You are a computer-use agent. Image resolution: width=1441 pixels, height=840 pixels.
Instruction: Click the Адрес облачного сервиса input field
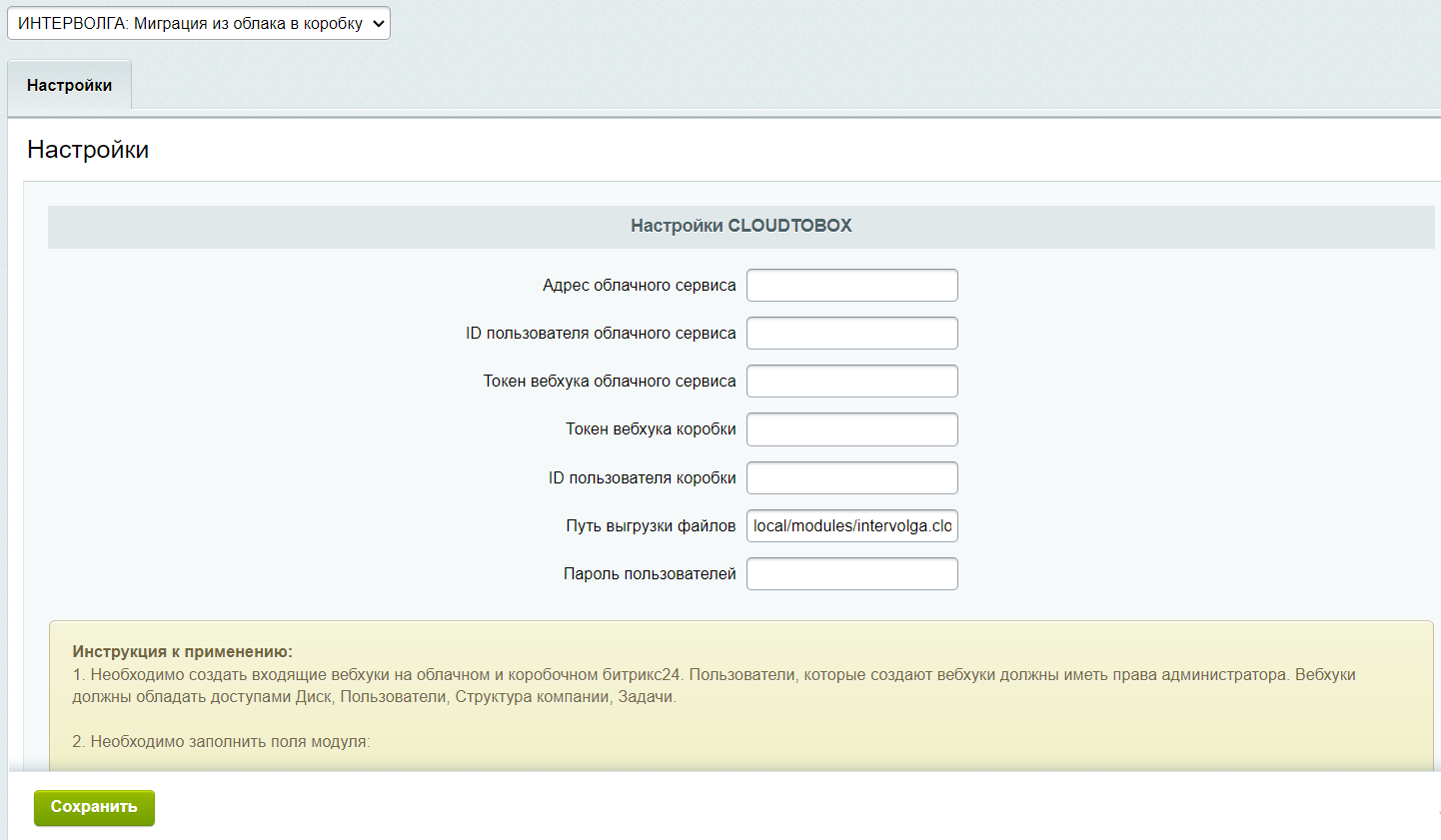(851, 286)
